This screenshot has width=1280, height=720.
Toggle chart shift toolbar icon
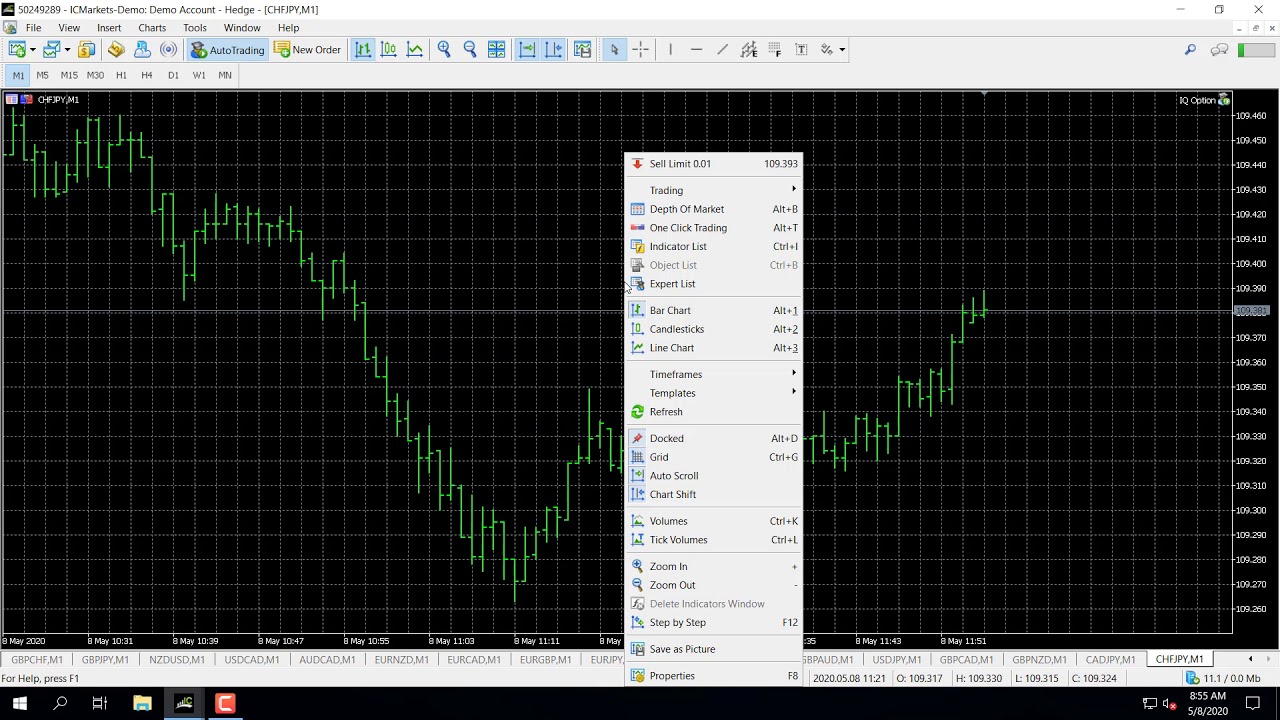click(x=553, y=49)
